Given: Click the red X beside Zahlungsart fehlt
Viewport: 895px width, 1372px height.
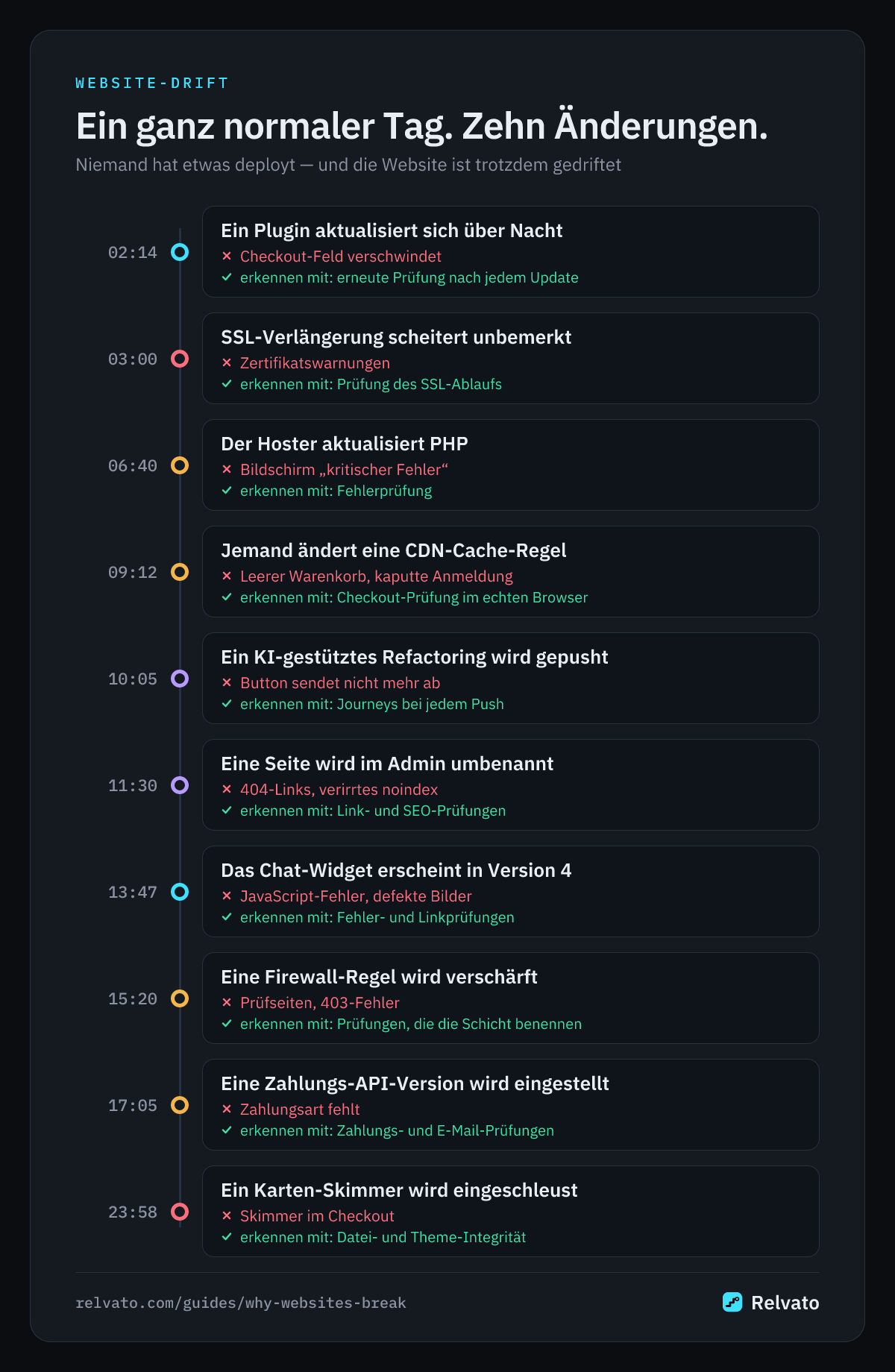Looking at the screenshot, I should pos(227,1110).
